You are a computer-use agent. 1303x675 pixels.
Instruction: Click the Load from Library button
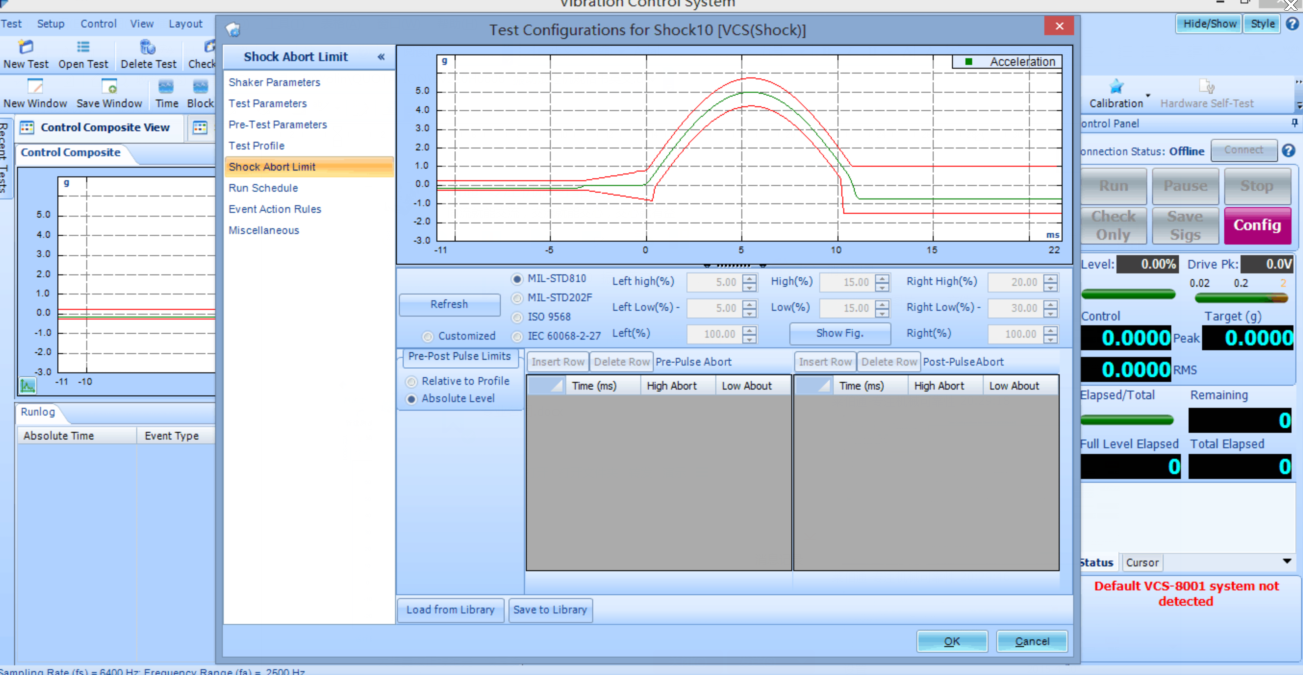(450, 610)
